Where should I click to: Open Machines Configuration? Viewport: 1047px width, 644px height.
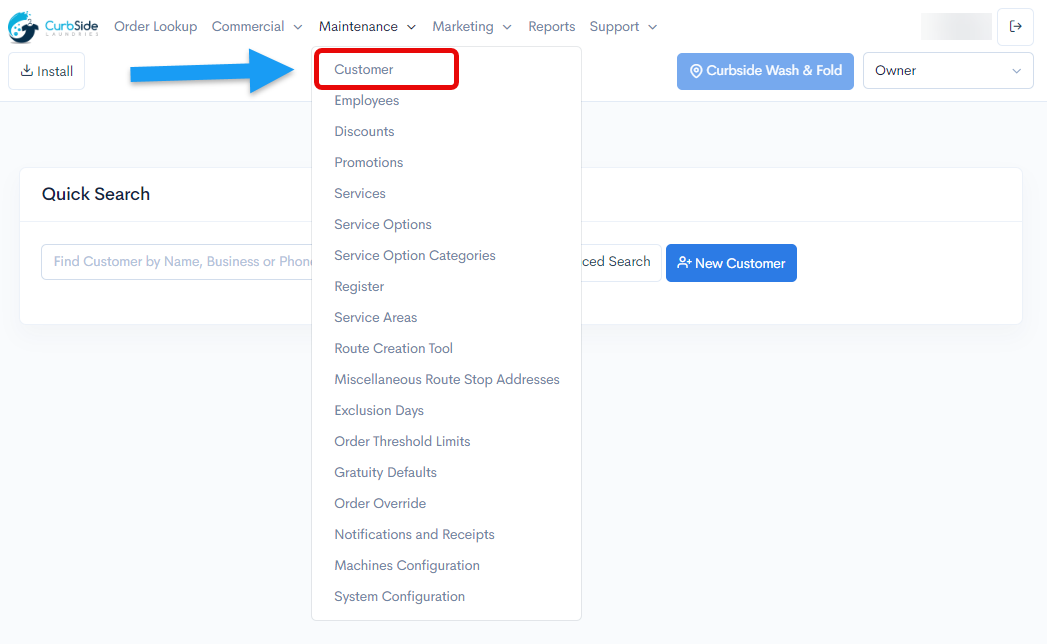point(407,566)
